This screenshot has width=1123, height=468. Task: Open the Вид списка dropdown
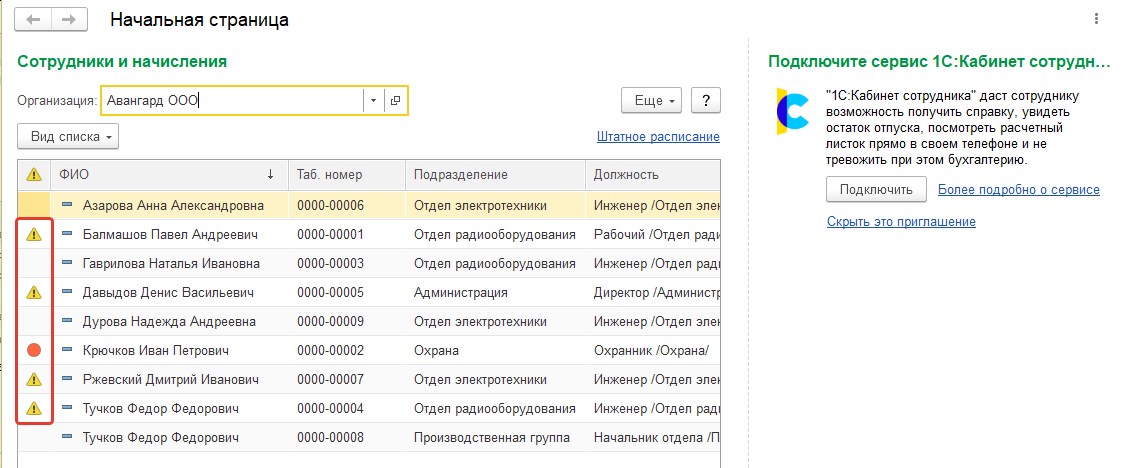click(68, 136)
